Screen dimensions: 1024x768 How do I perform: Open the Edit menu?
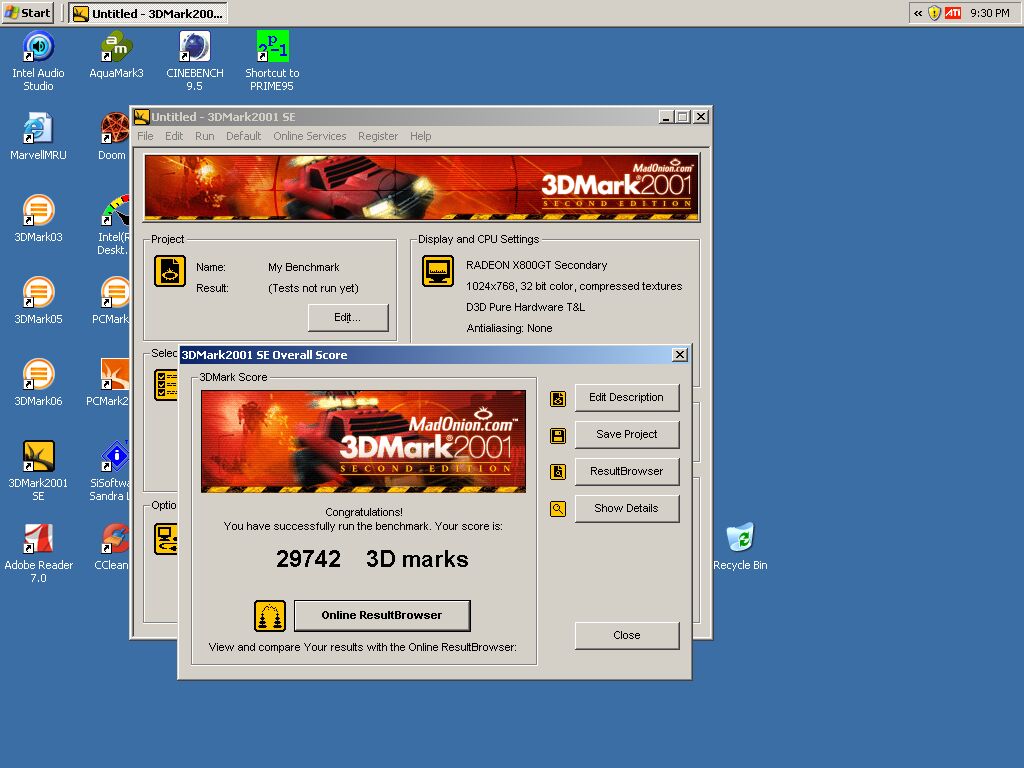click(x=174, y=136)
